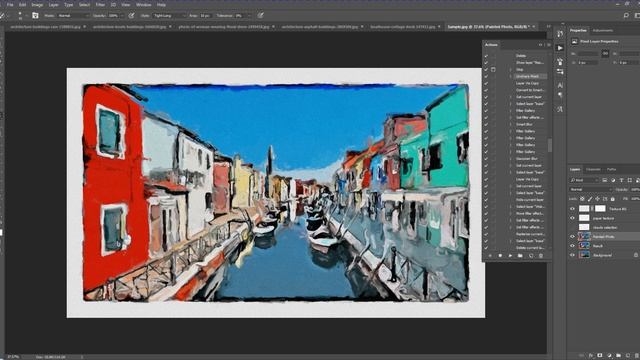Viewport: 640px width, 360px height.
Task: Expand the Stop step in Actions panel
Action: pyautogui.click(x=511, y=69)
